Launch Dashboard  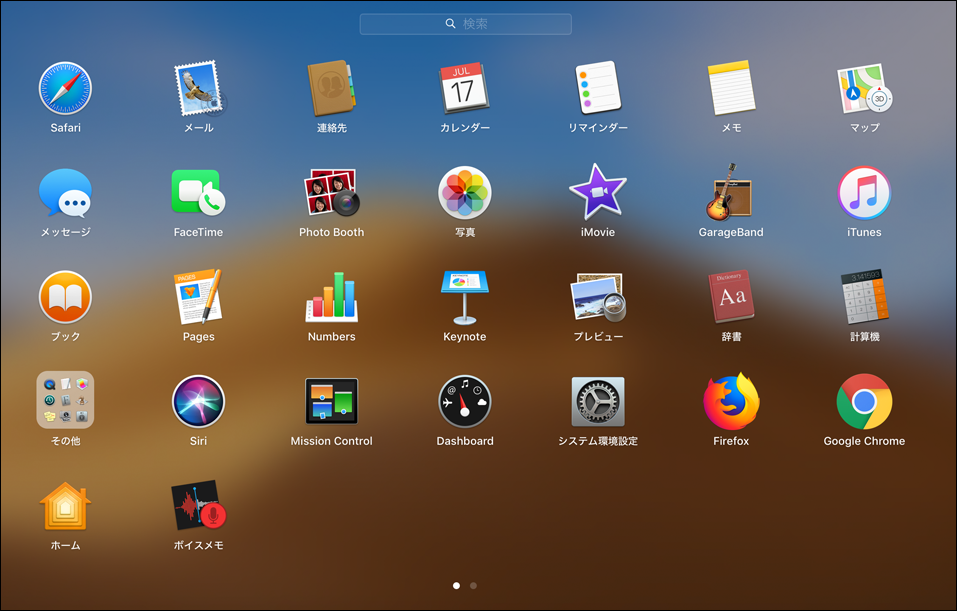(x=464, y=402)
